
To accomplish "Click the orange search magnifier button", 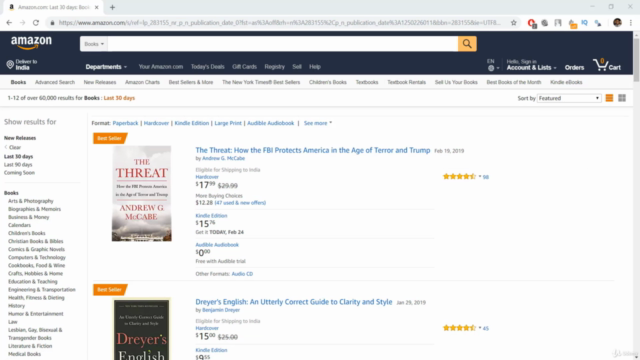I will point(467,44).
